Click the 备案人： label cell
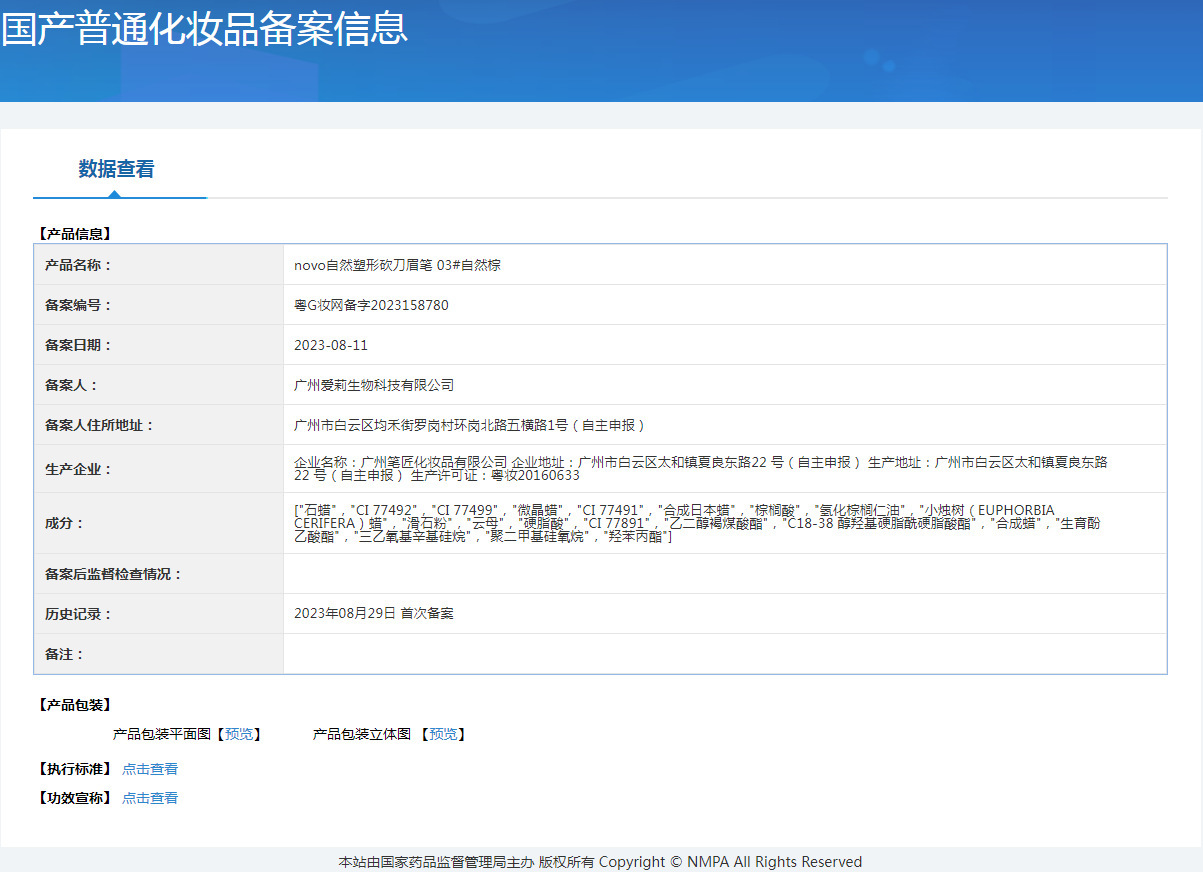Image resolution: width=1203 pixels, height=872 pixels. click(x=159, y=385)
